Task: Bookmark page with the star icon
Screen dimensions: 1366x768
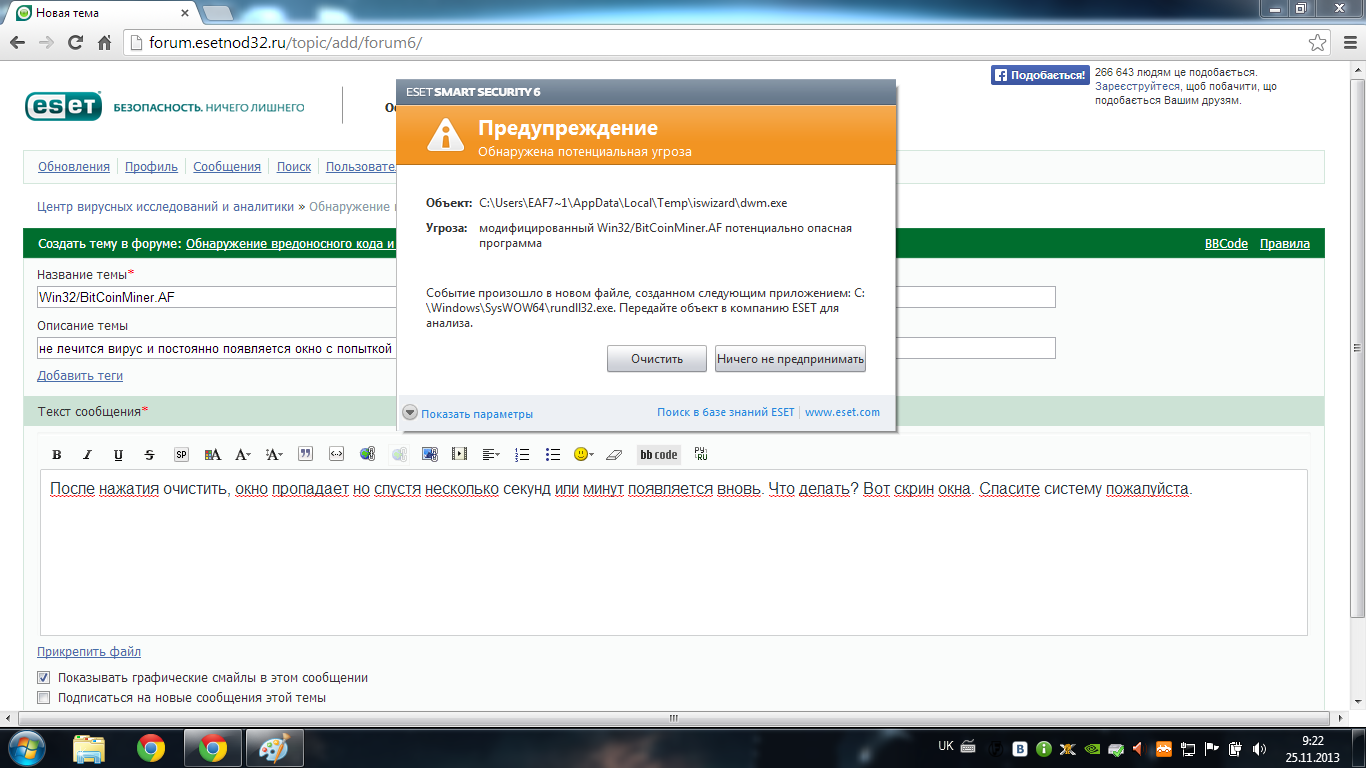Action: pyautogui.click(x=1318, y=43)
